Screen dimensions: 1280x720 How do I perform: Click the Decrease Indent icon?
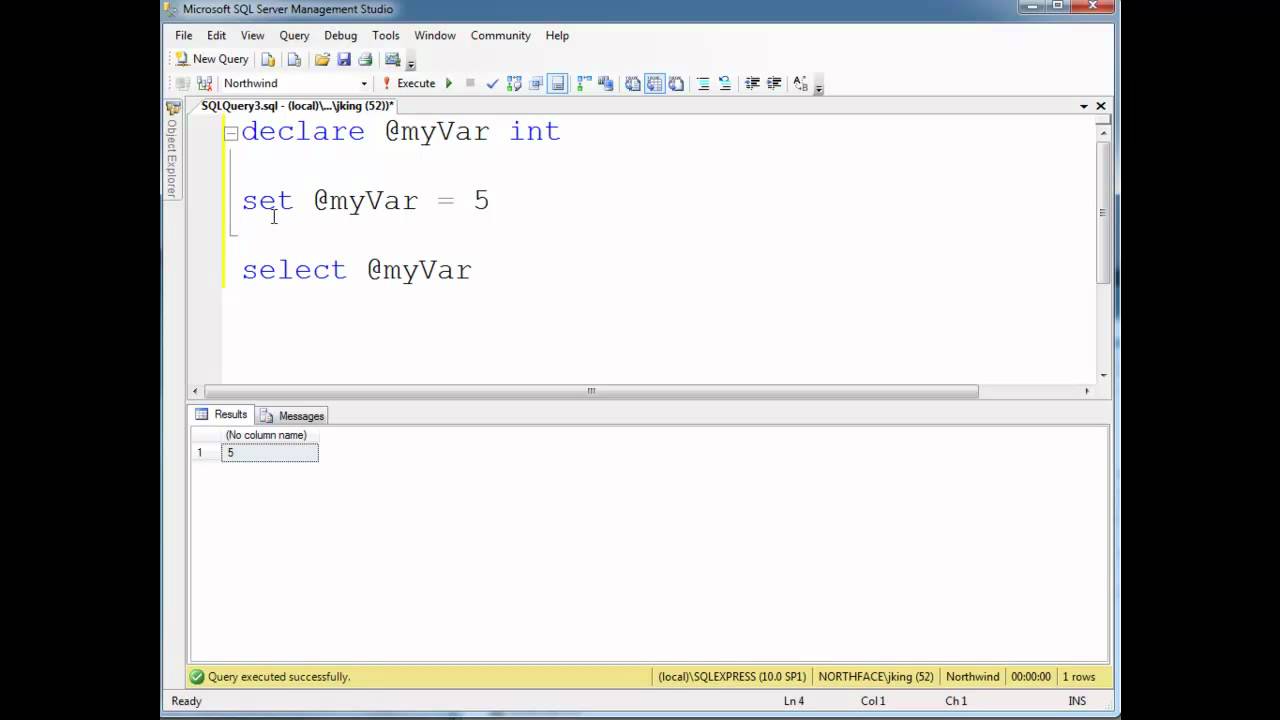[752, 83]
